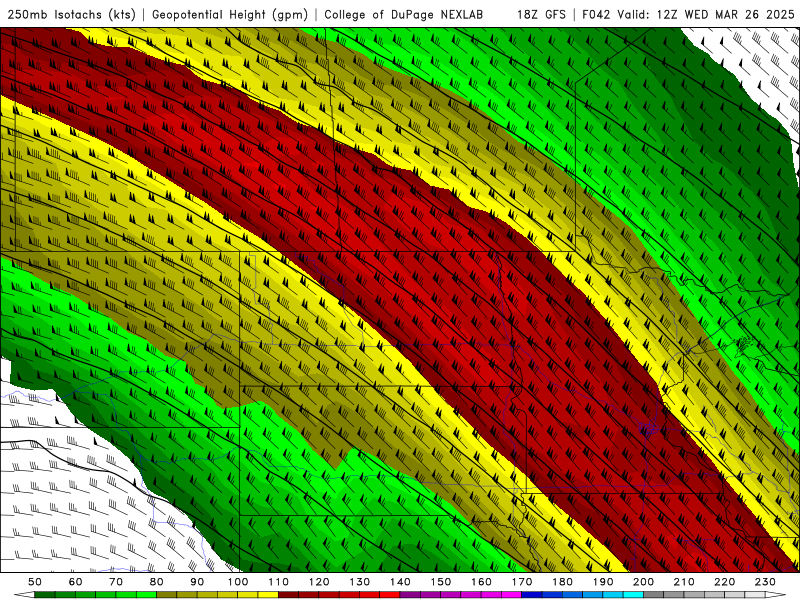The height and width of the screenshot is (600, 800).
Task: Click the '60' legend scale value
Action: click(x=76, y=582)
